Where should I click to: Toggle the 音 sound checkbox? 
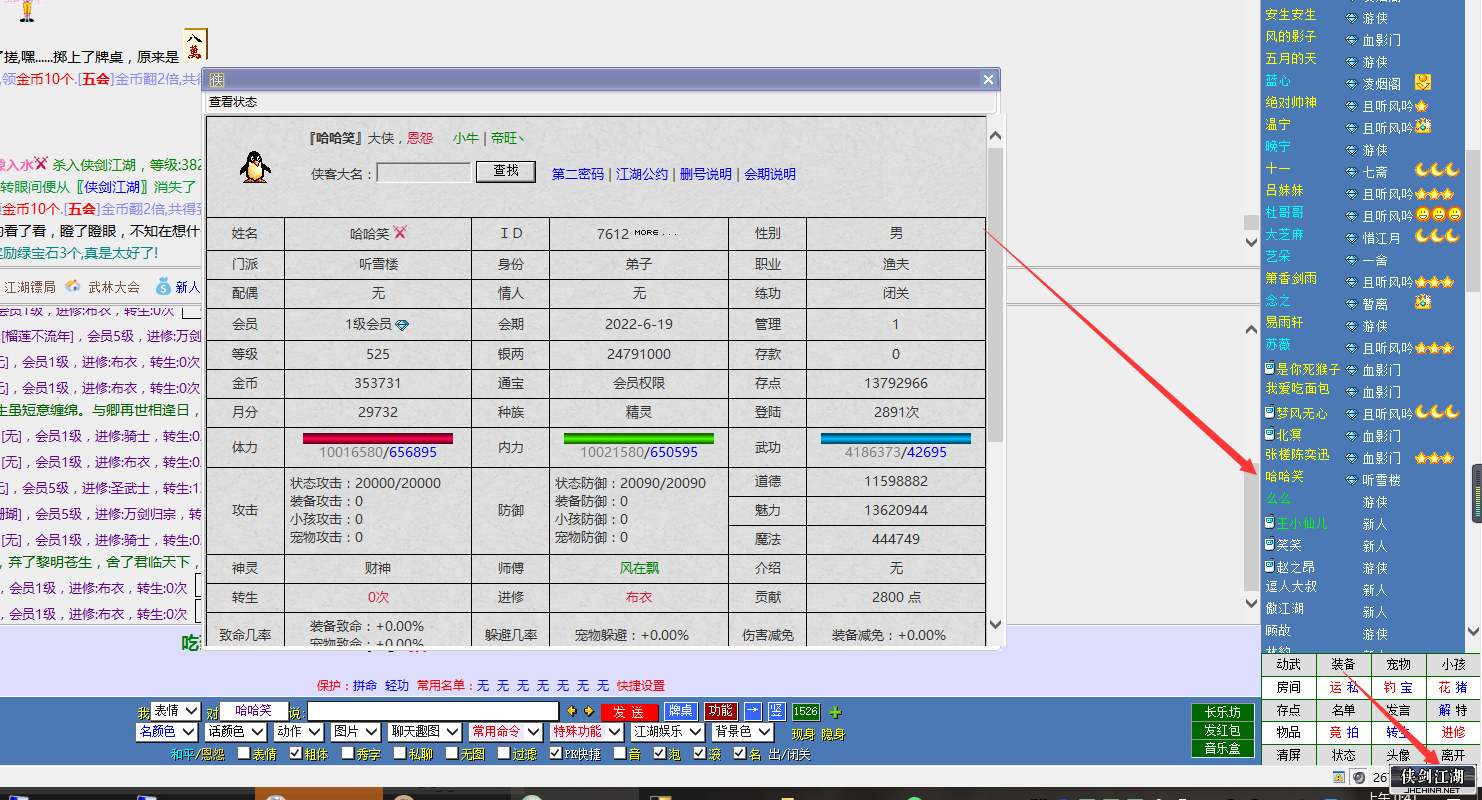coord(620,754)
